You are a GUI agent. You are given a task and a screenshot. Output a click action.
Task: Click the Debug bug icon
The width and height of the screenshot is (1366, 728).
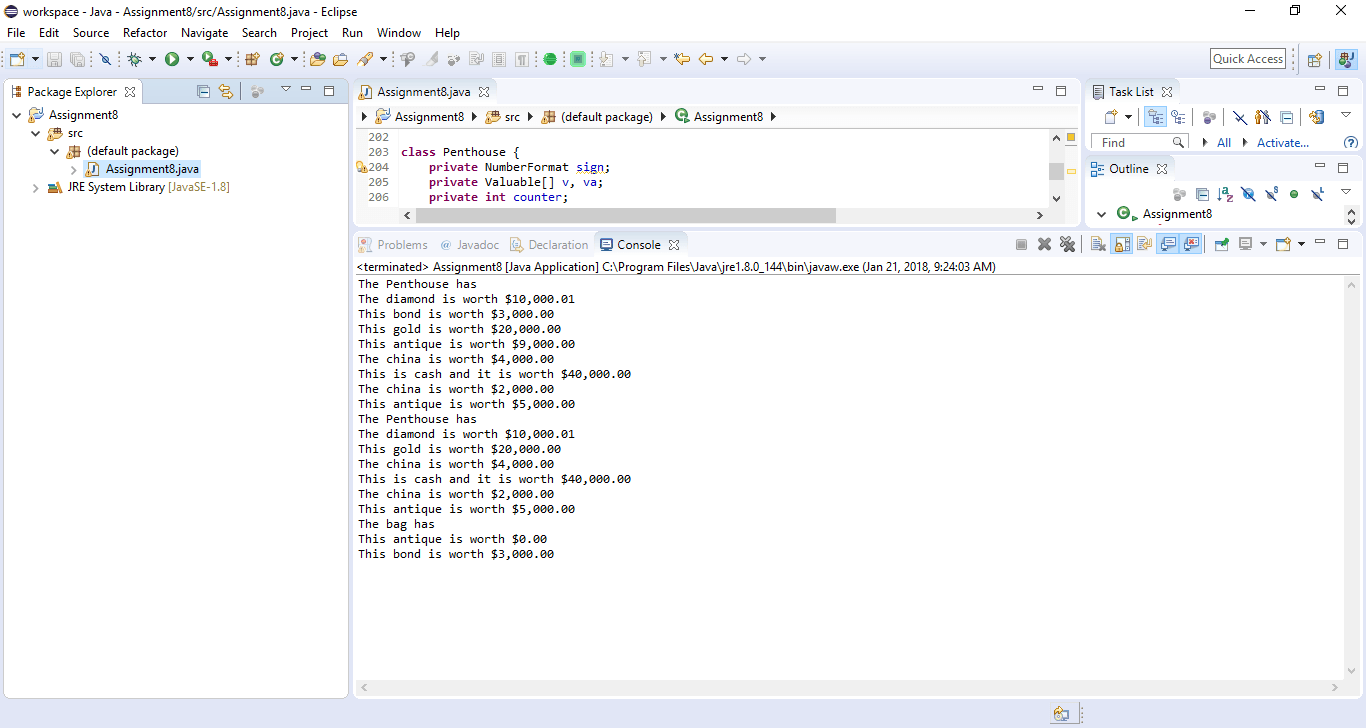tap(134, 59)
